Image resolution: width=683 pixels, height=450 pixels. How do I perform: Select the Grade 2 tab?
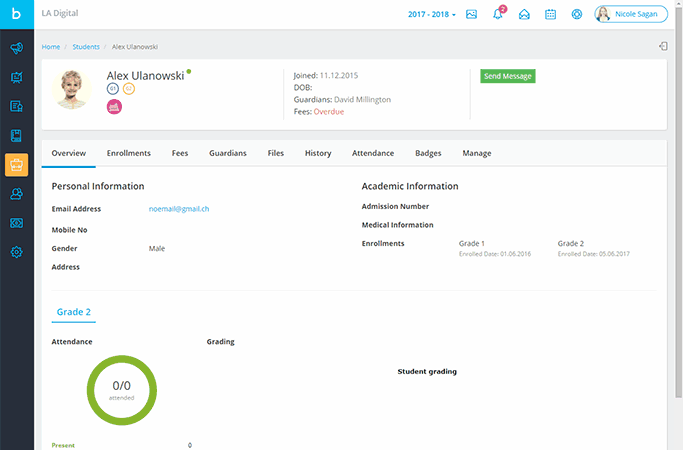[x=74, y=312]
